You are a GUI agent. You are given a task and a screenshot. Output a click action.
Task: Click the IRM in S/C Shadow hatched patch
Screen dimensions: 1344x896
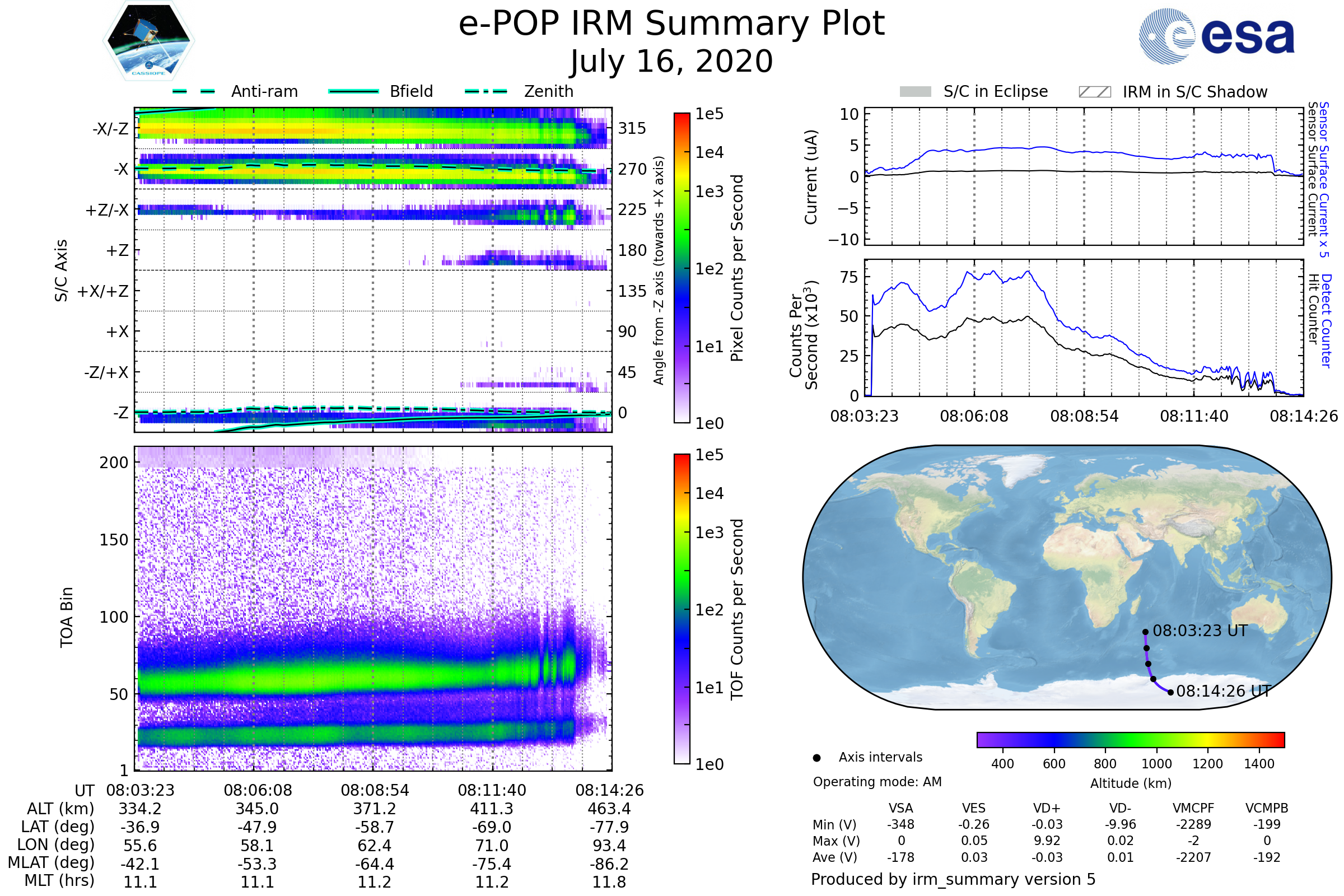(1094, 92)
